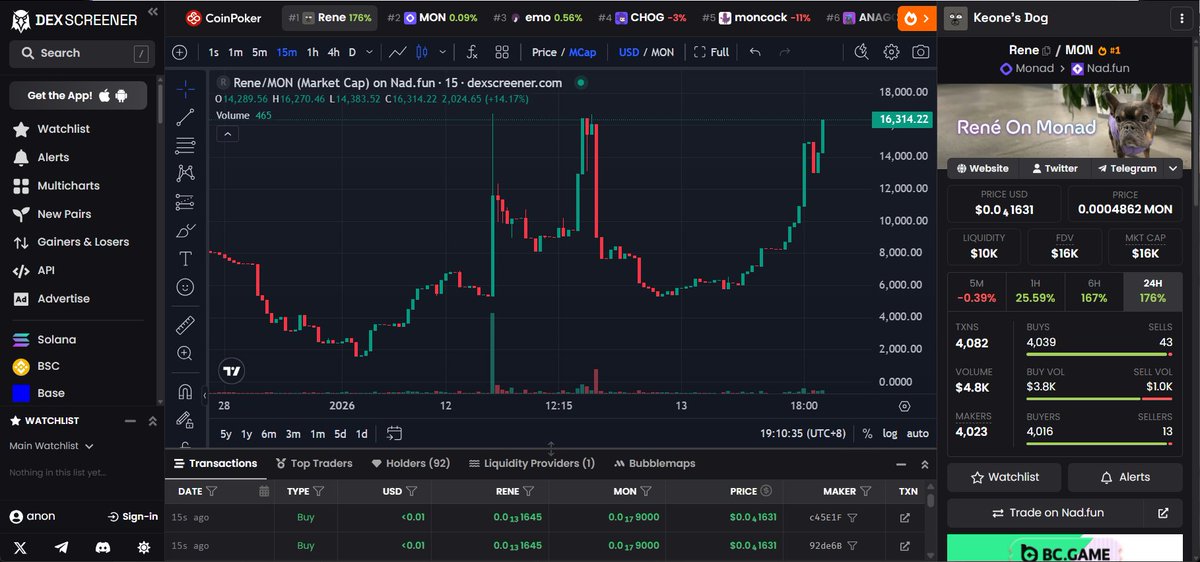
Task: Open Discord icon in sidebar footer
Action: click(103, 547)
